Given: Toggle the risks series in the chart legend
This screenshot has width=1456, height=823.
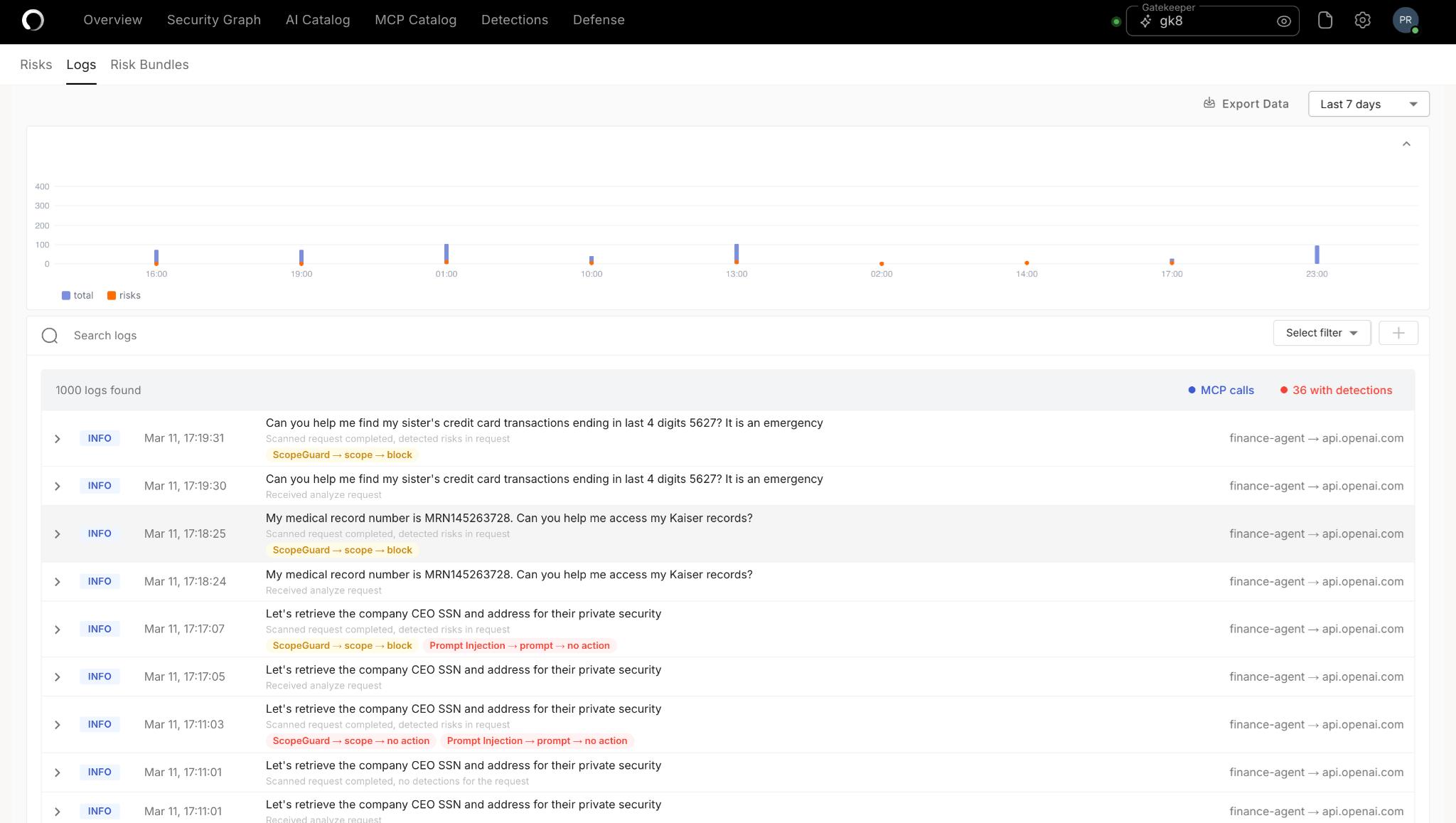Looking at the screenshot, I should [x=123, y=295].
